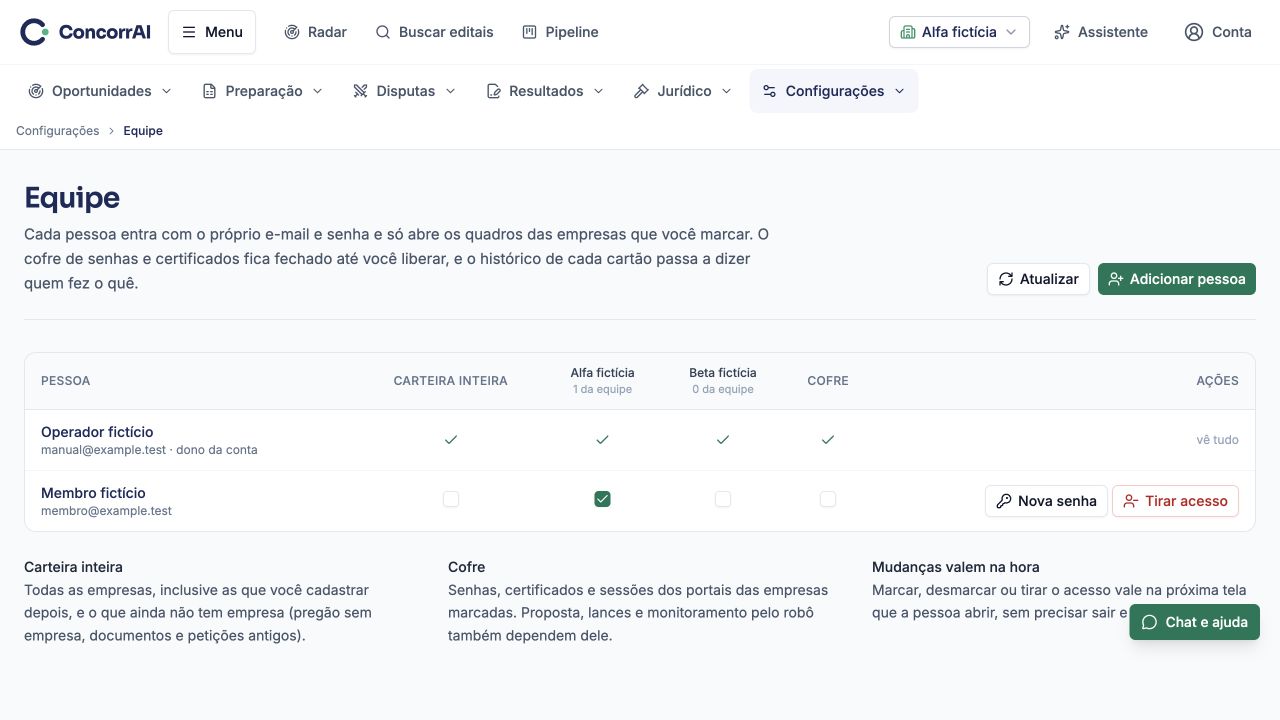Uncheck Alfa fictícia for Membro fictício
The height and width of the screenshot is (720, 1280).
[x=602, y=499]
